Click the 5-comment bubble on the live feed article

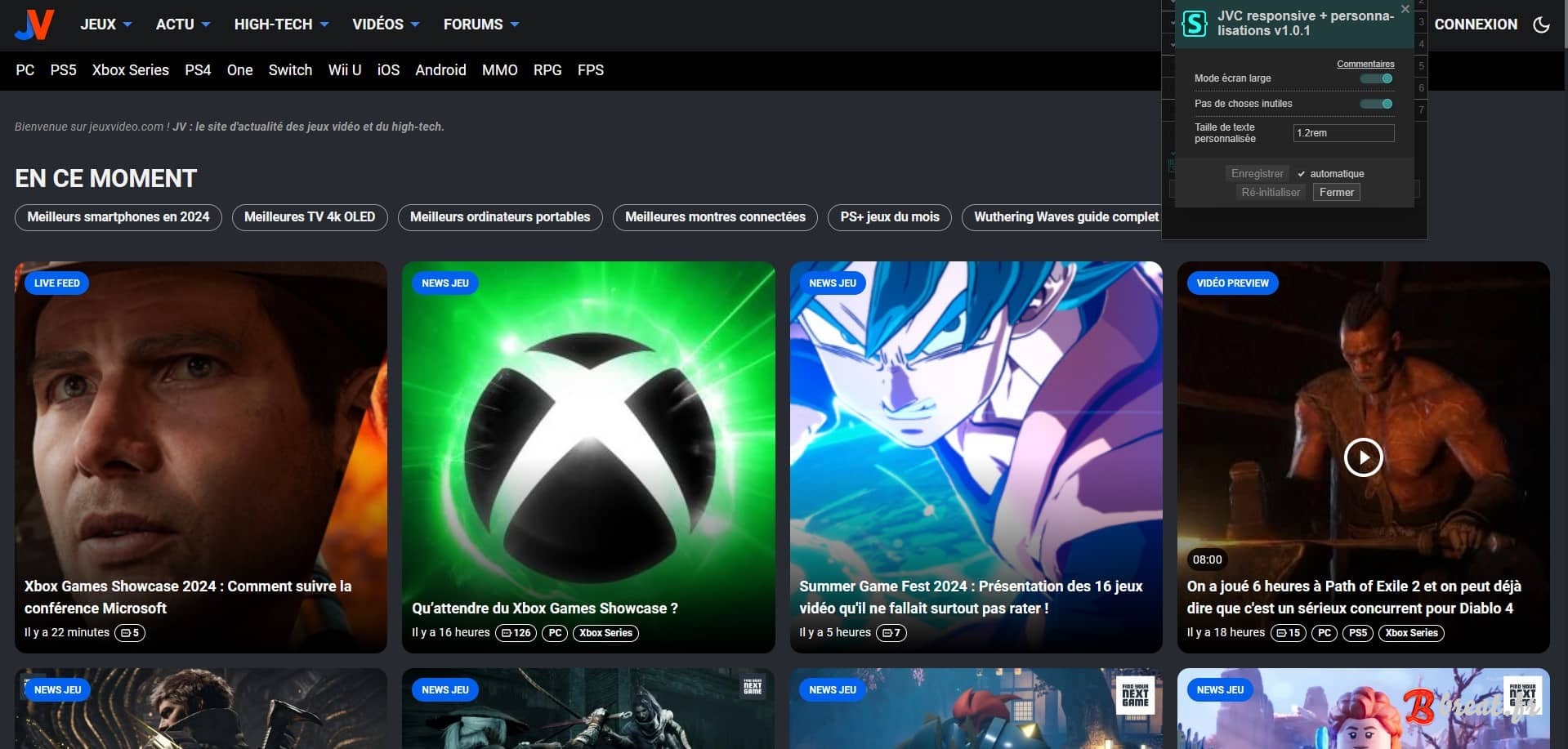pos(129,632)
